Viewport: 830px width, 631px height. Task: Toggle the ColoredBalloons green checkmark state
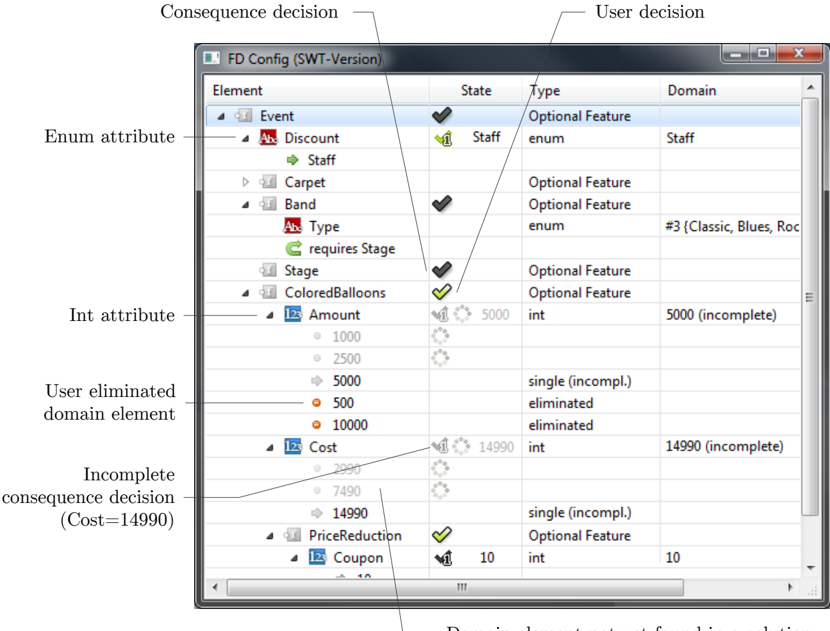[442, 292]
